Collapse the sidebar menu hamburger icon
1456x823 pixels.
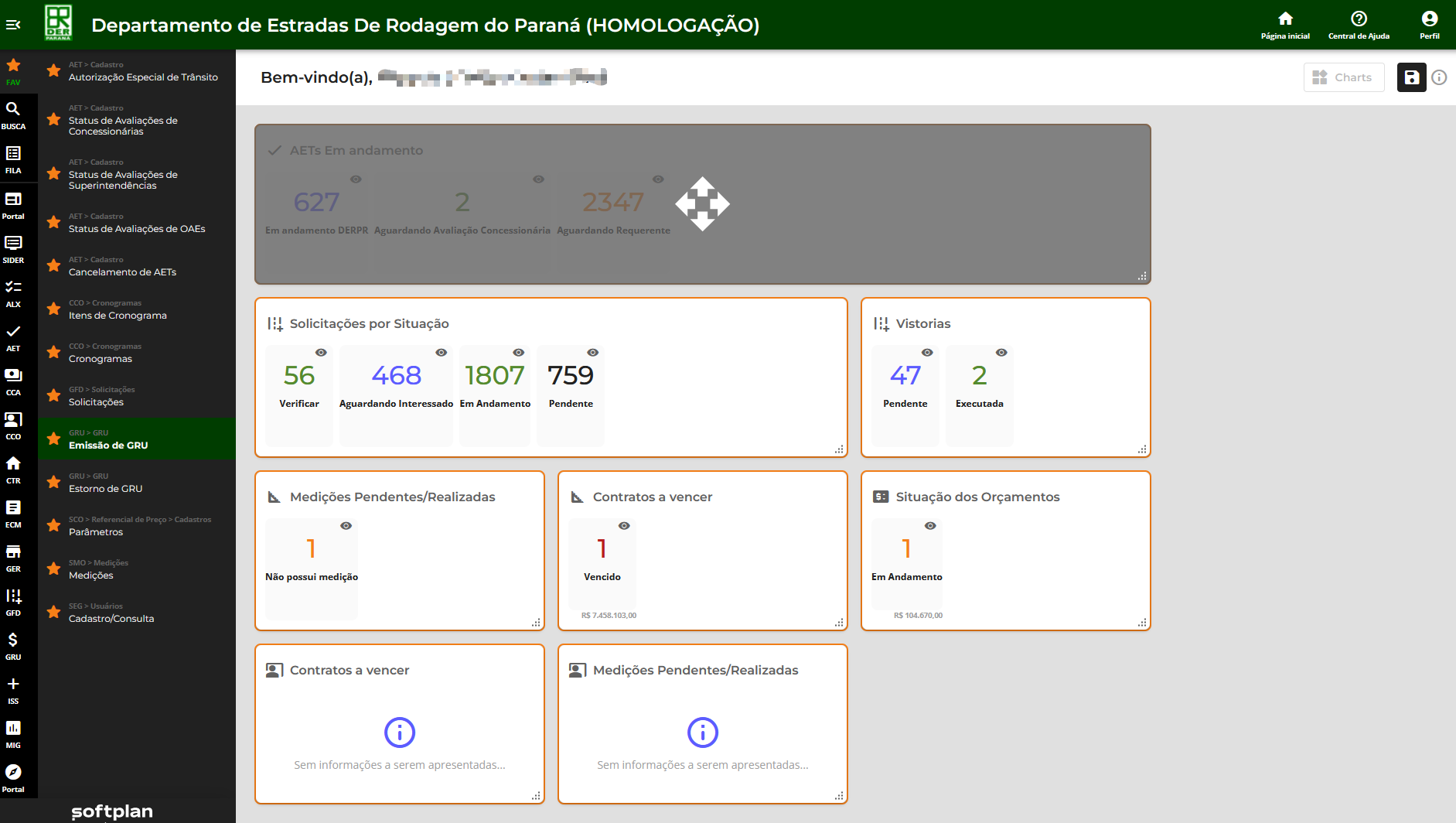pos(13,25)
